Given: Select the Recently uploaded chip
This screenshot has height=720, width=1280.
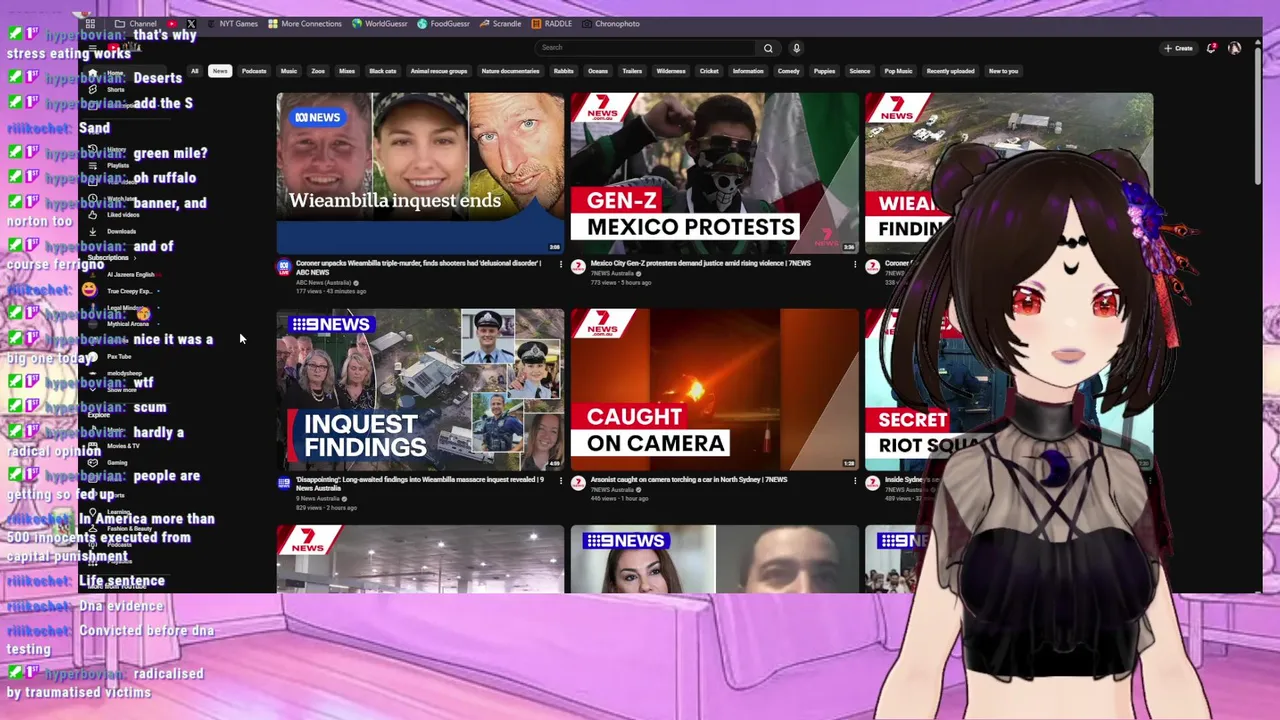Looking at the screenshot, I should click(x=950, y=71).
